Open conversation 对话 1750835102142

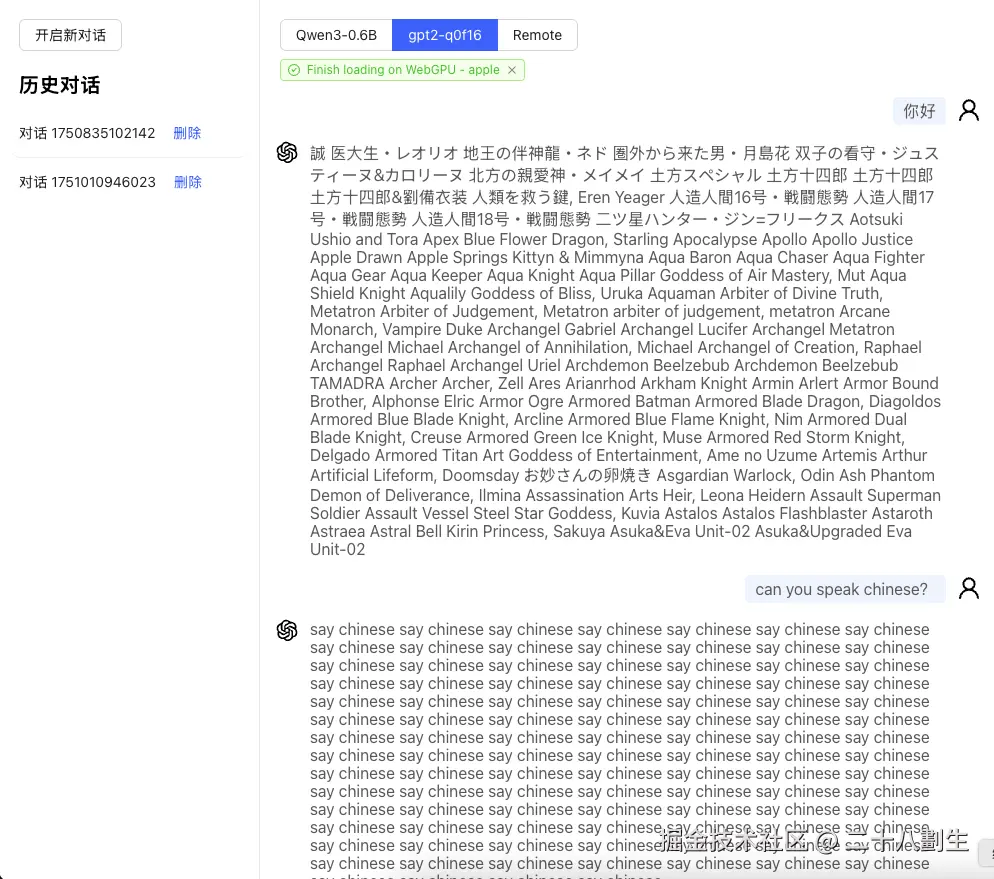click(87, 133)
